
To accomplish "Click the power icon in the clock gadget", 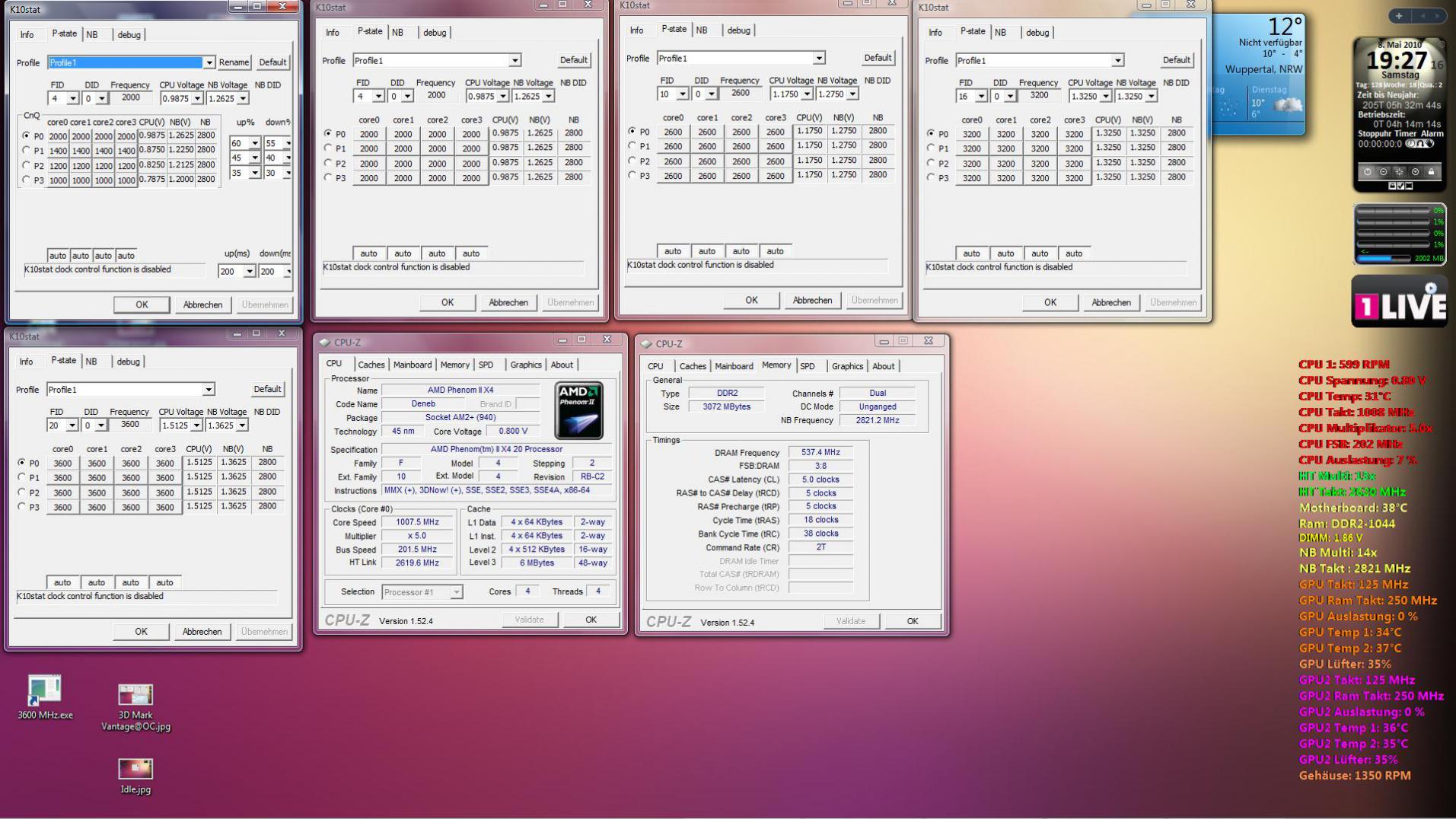I will click(1367, 172).
